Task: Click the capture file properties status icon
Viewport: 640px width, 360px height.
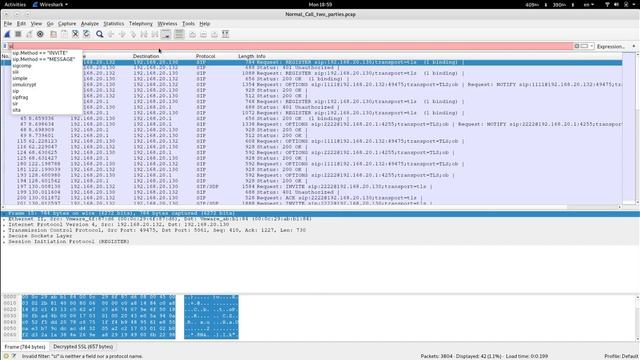Action: pyautogui.click(x=13, y=356)
